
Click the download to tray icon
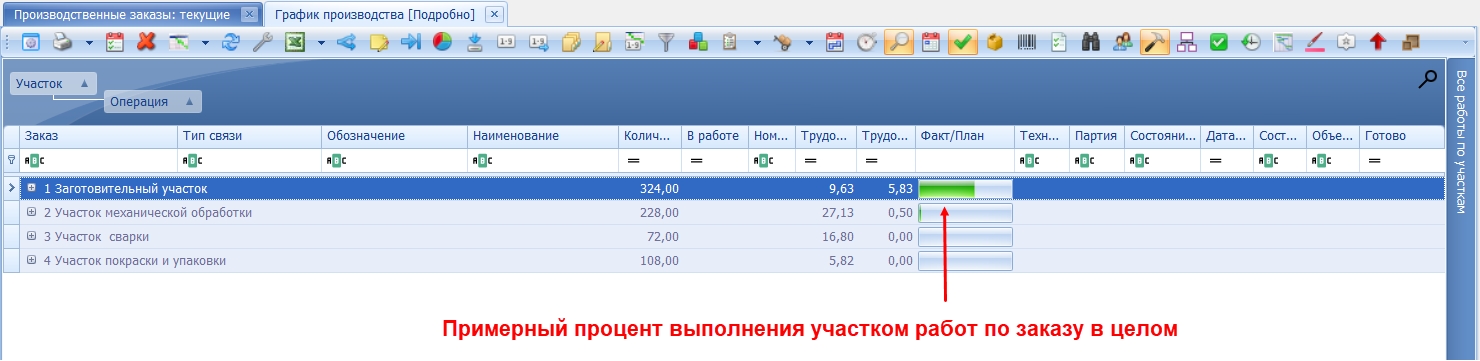(x=475, y=42)
